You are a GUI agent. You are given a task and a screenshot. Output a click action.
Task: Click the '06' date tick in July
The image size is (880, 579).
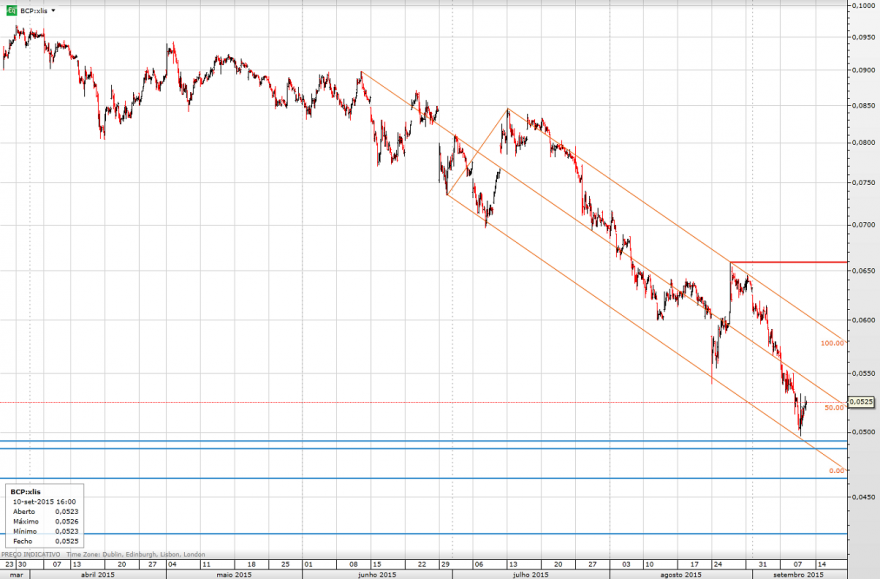[x=478, y=564]
